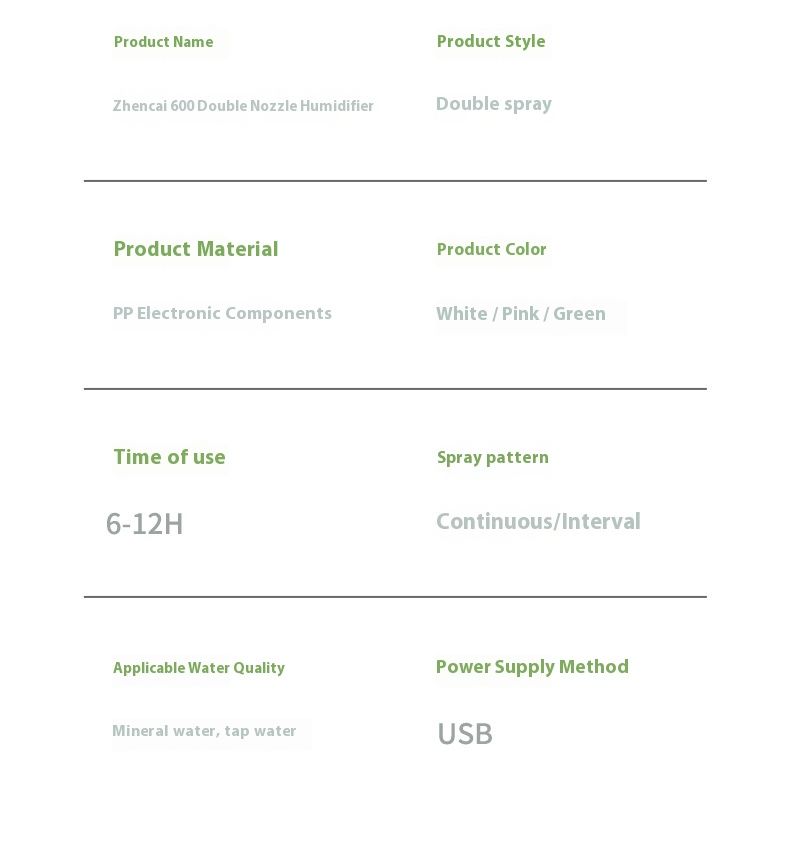The height and width of the screenshot is (856, 790).
Task: Click the Time of use heading
Action: (169, 457)
